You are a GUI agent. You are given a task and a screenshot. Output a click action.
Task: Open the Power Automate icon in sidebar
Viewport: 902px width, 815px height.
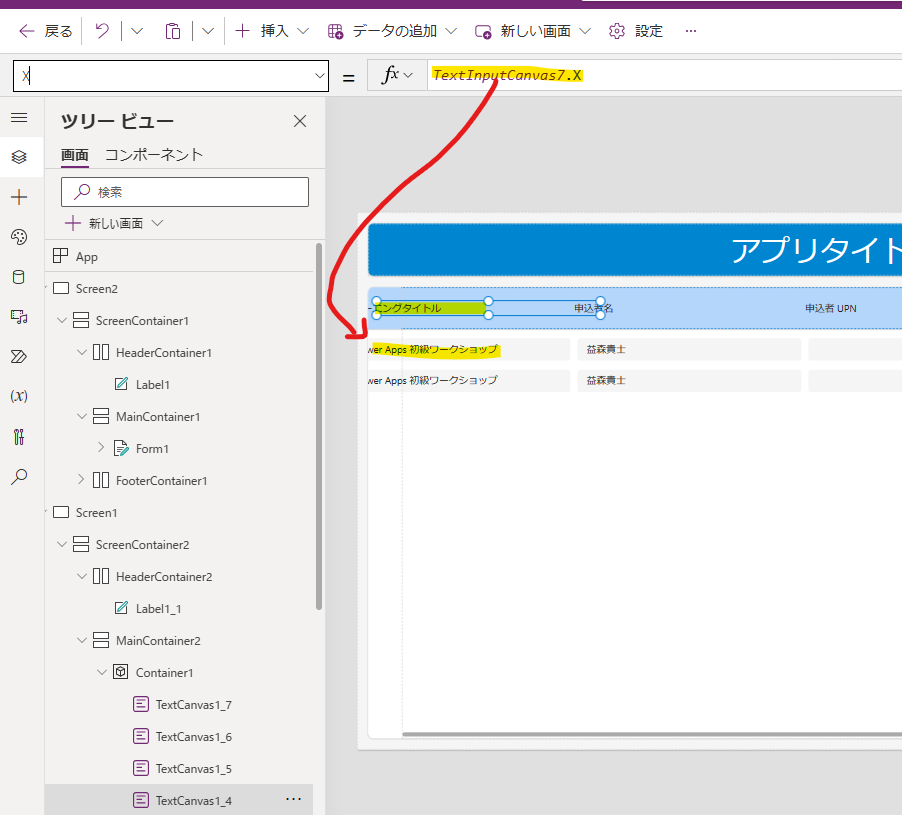pyautogui.click(x=19, y=357)
